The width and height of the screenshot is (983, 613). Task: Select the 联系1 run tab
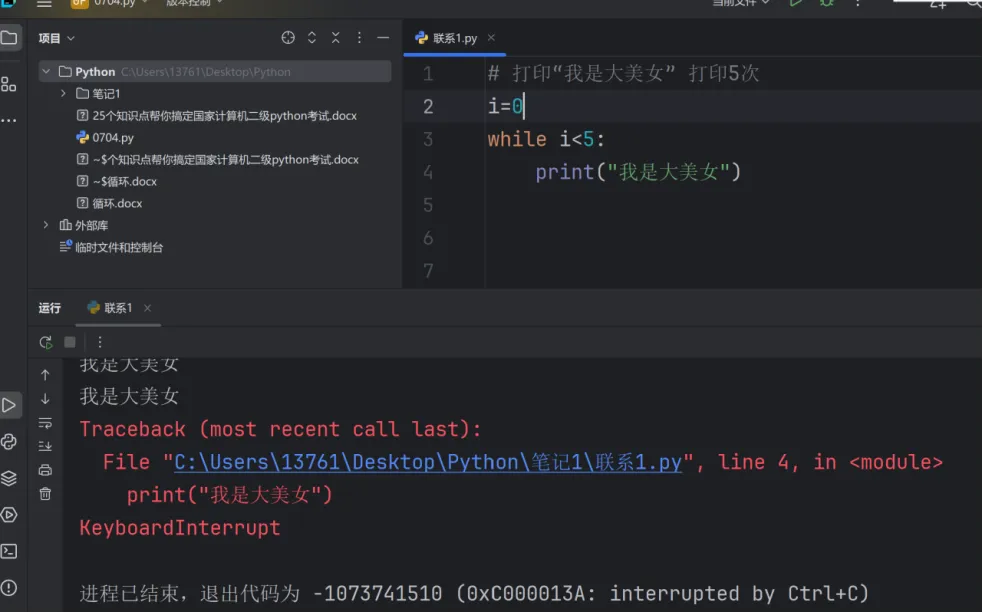[x=118, y=308]
